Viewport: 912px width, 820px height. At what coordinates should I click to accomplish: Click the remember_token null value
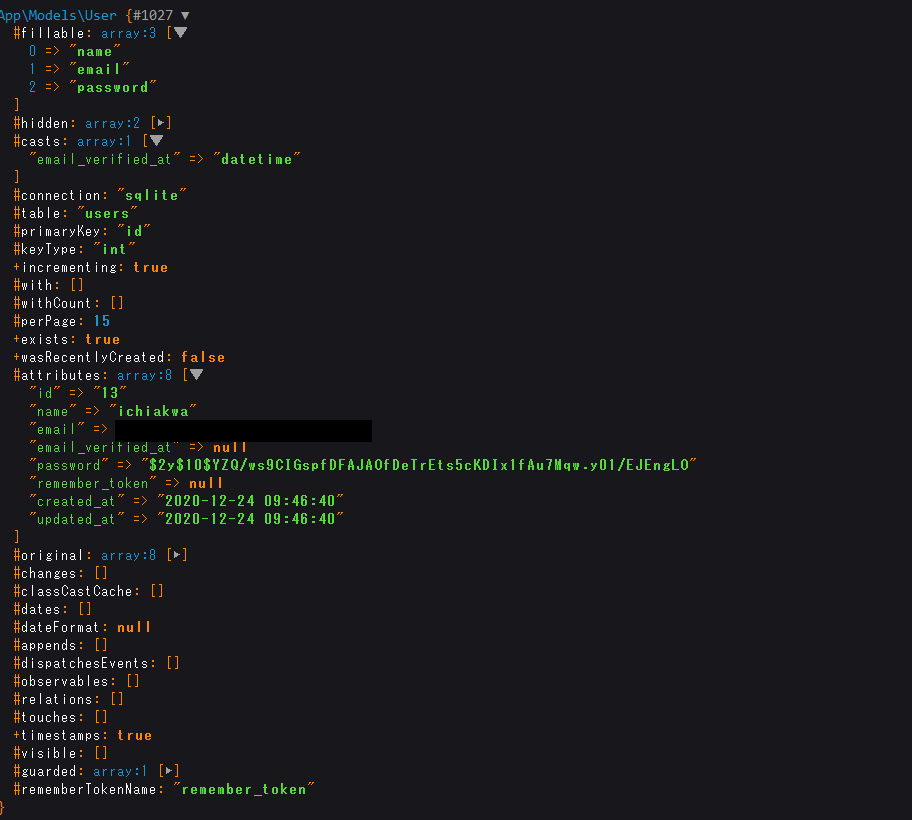coord(205,483)
